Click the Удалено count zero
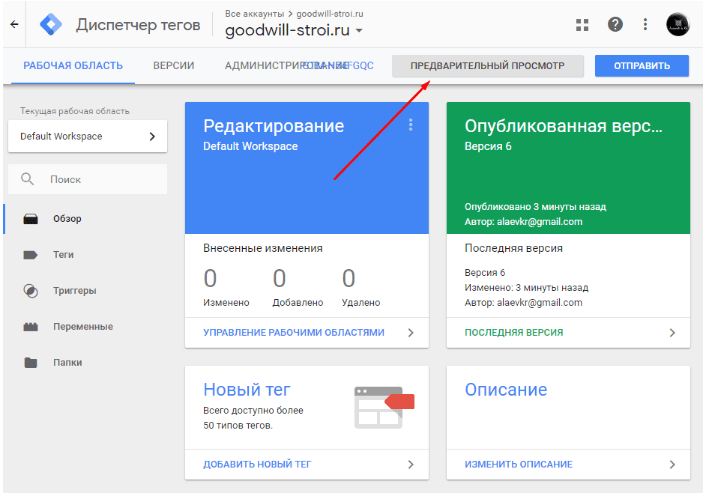 click(x=348, y=278)
